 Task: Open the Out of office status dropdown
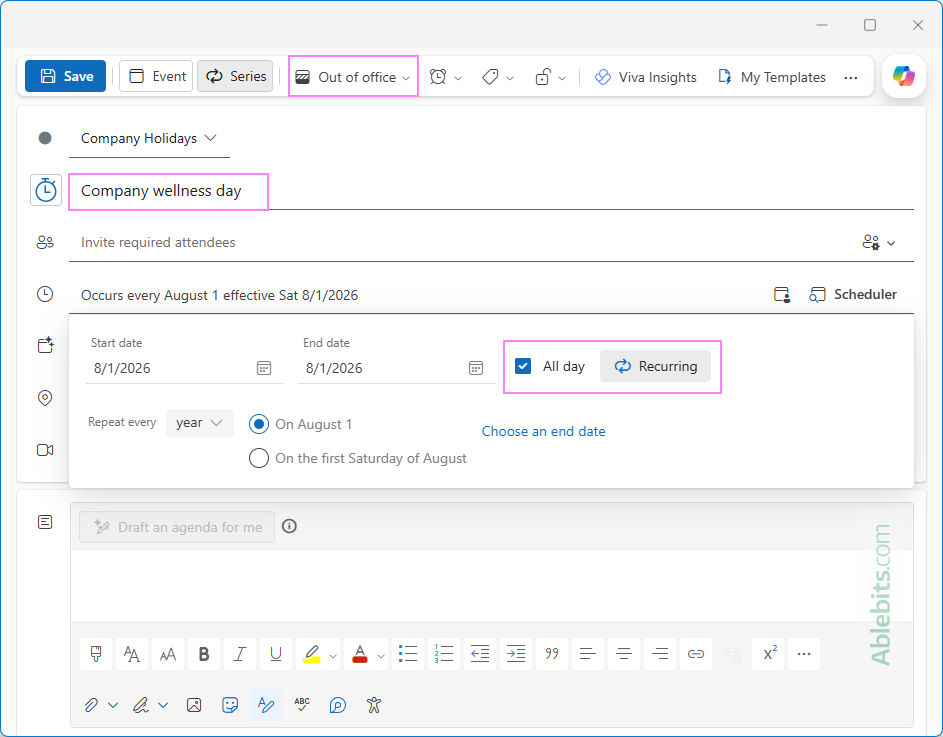(353, 77)
